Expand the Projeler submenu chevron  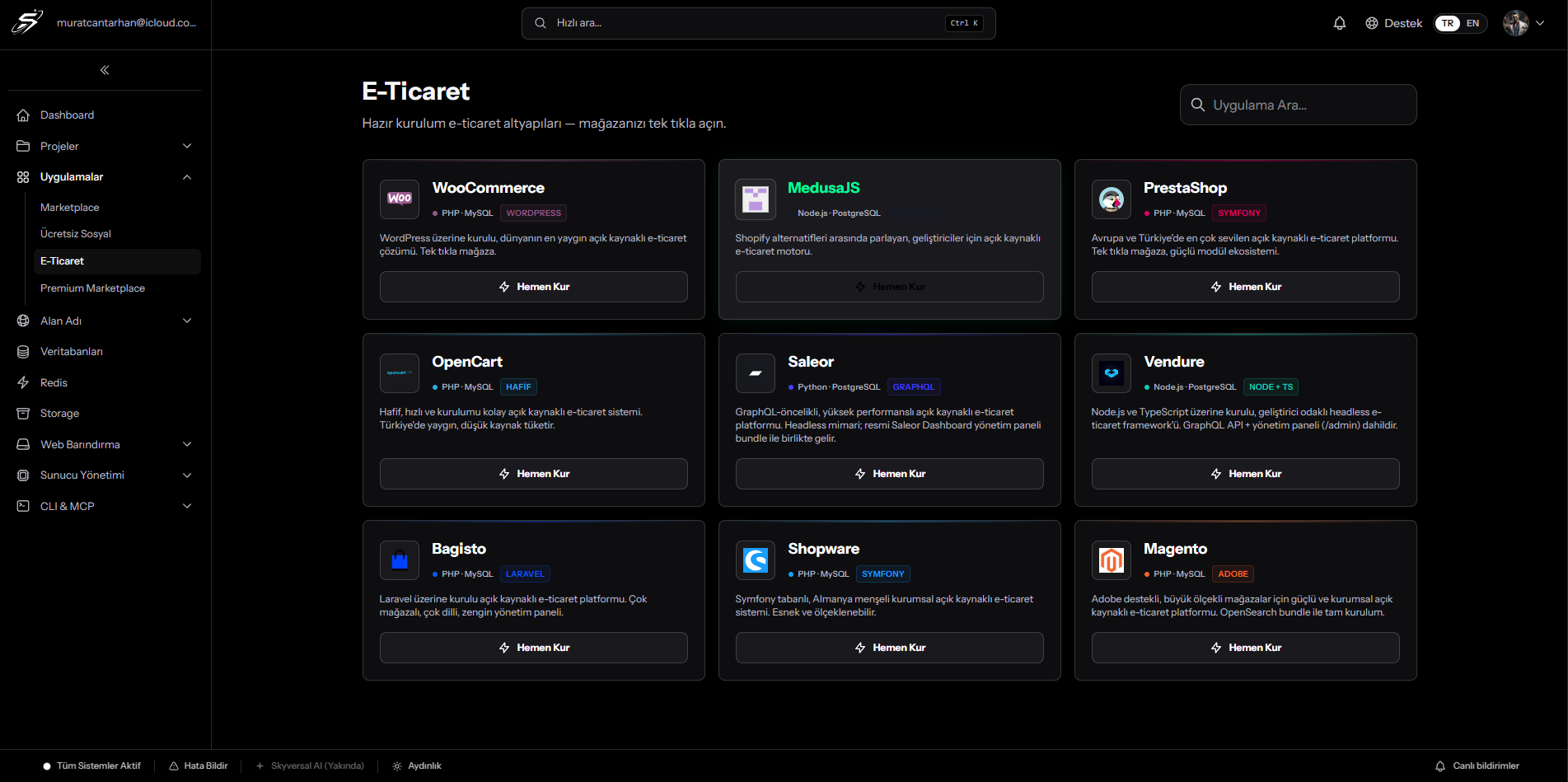pos(187,146)
